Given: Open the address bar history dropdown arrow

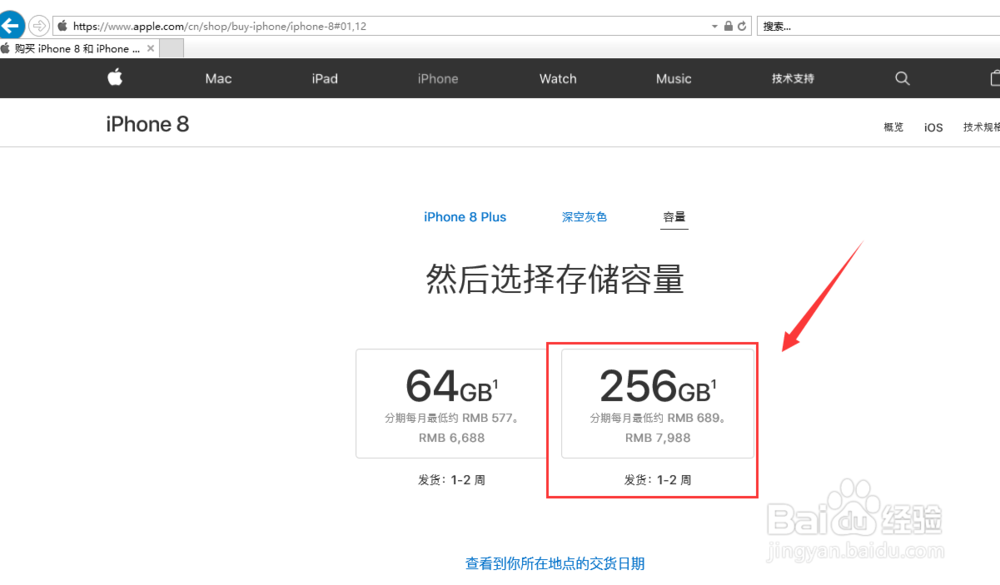Looking at the screenshot, I should pos(714,26).
